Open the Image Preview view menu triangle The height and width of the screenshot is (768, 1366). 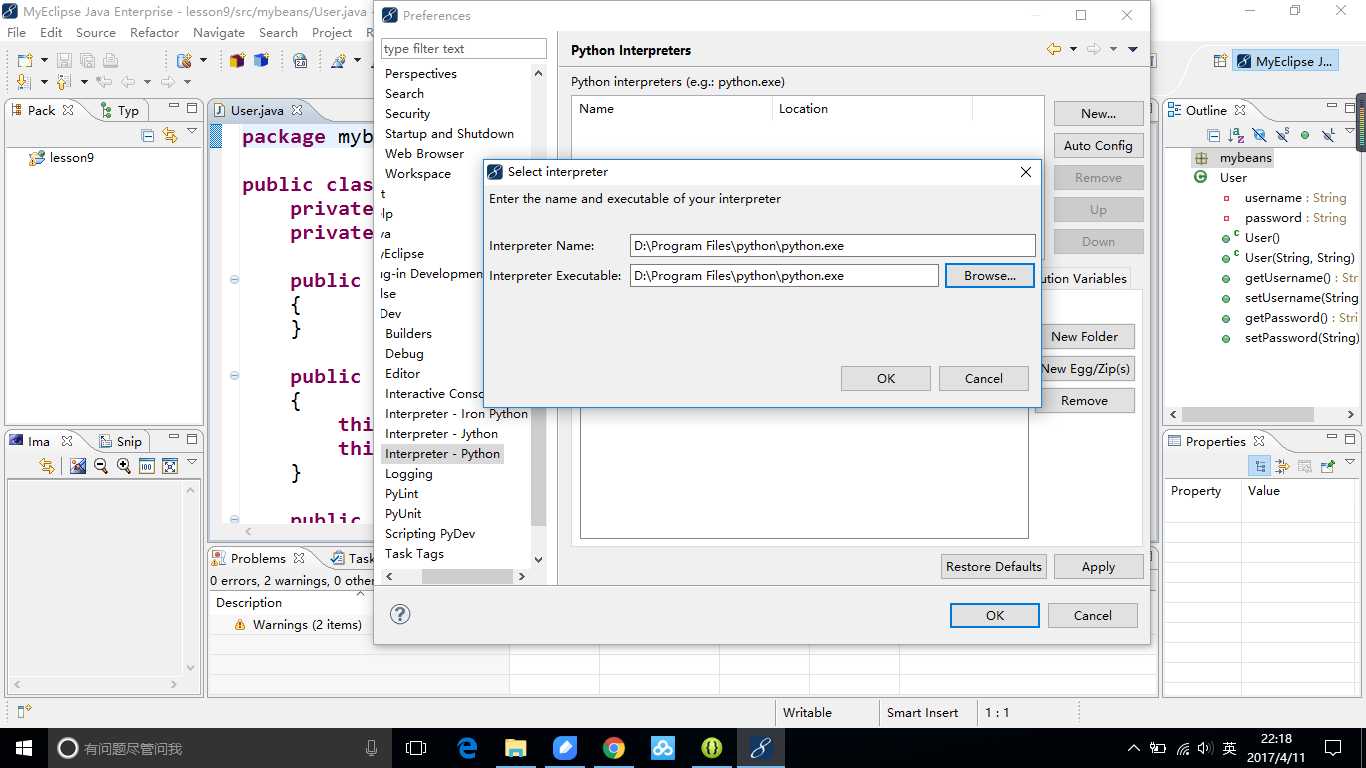coord(192,463)
